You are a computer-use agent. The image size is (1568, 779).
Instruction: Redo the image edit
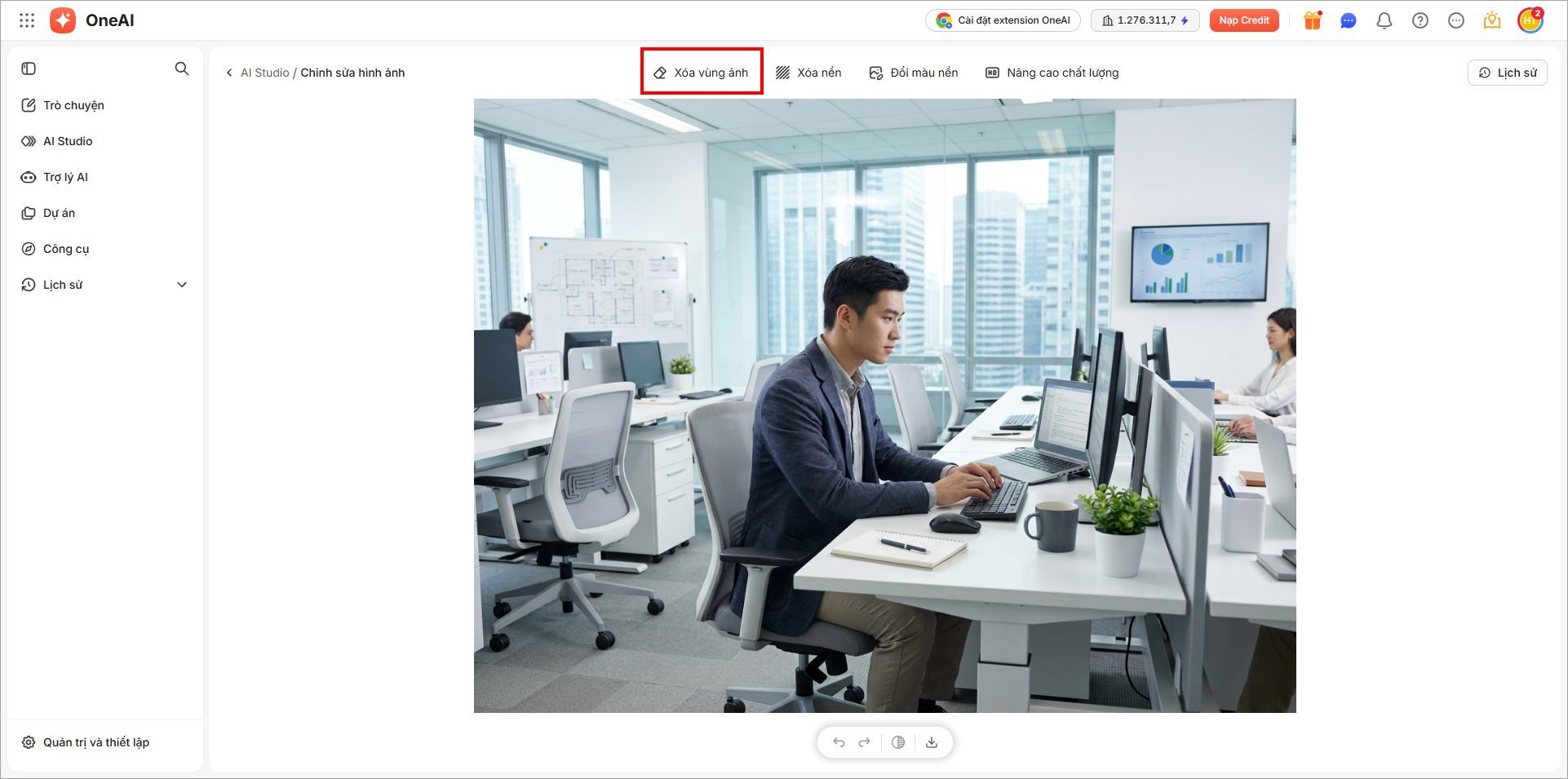(x=865, y=742)
